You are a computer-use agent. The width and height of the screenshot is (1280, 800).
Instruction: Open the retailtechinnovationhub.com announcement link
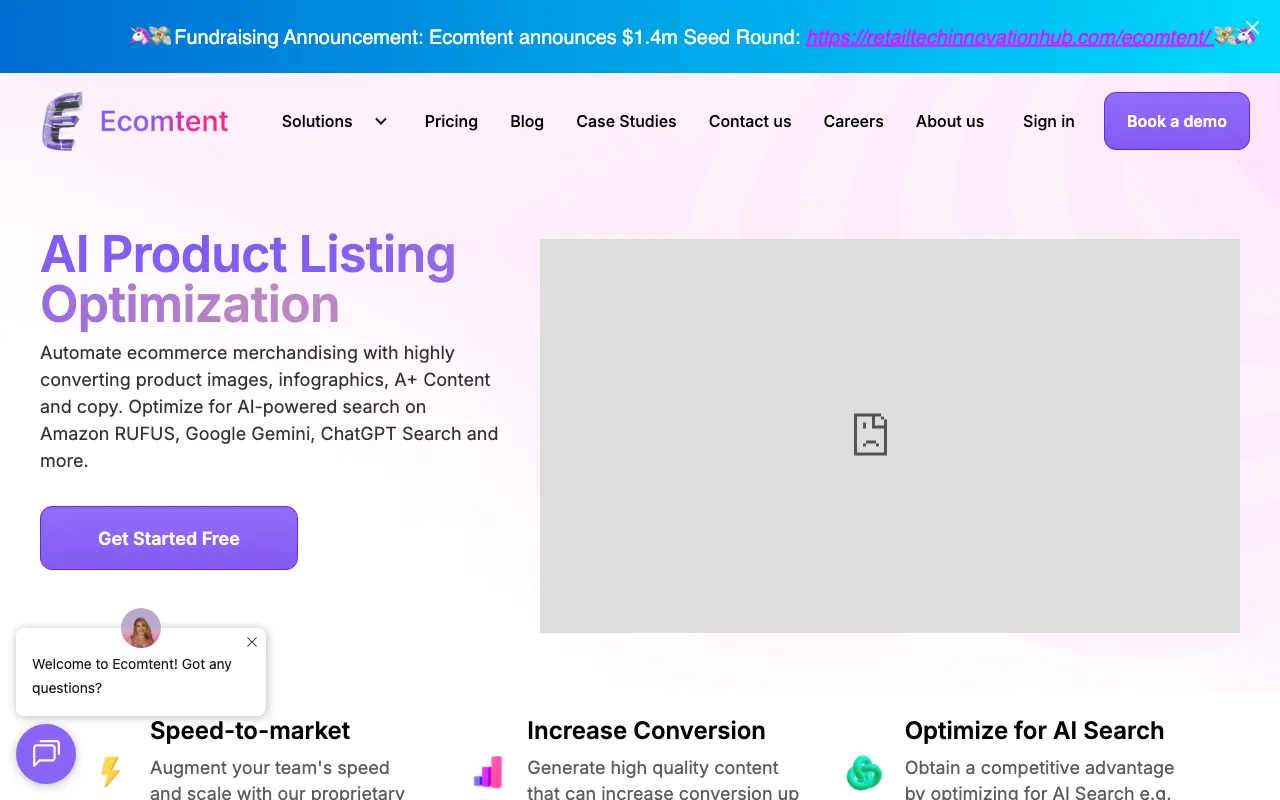(x=1009, y=37)
